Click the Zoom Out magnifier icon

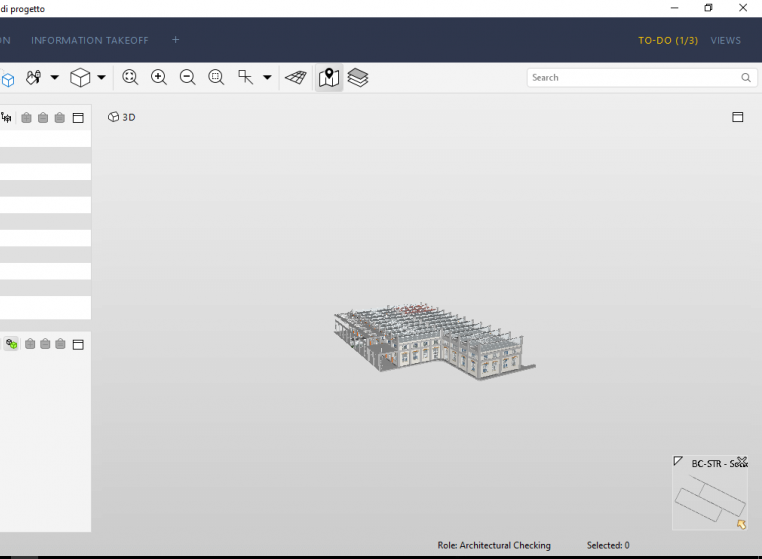click(188, 77)
